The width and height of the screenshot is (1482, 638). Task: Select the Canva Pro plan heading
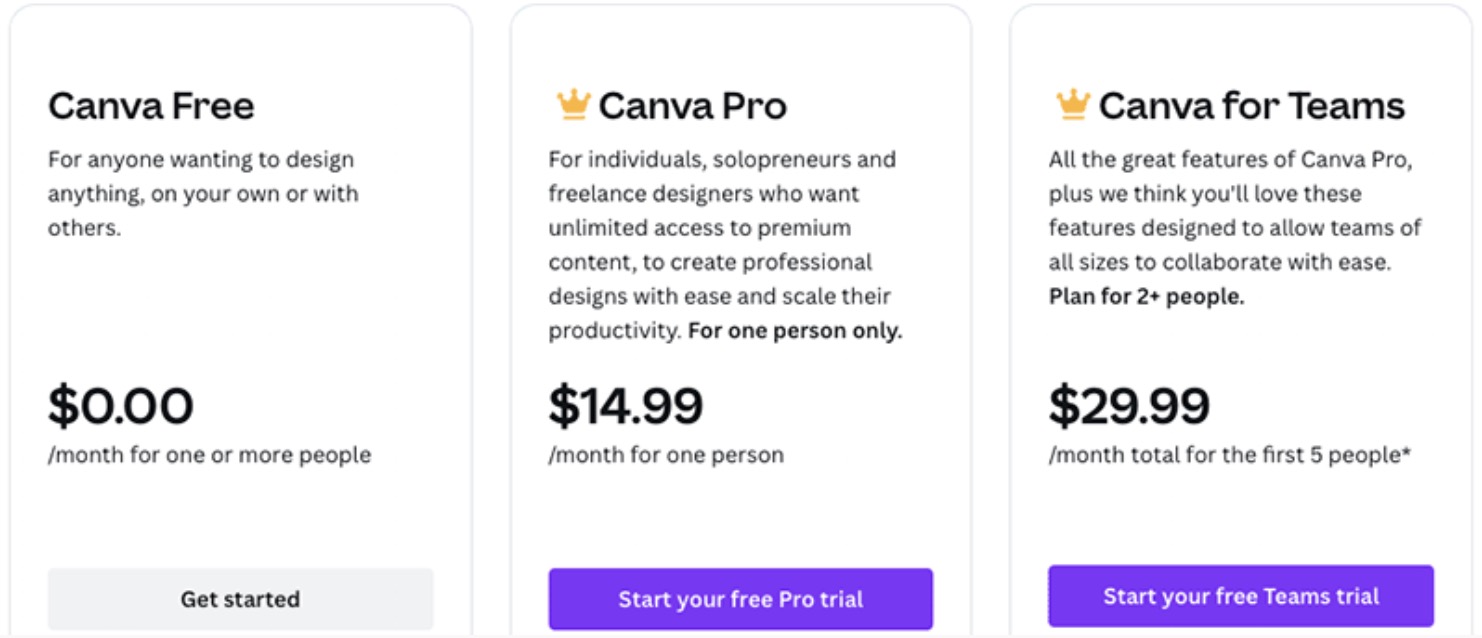[x=692, y=106]
